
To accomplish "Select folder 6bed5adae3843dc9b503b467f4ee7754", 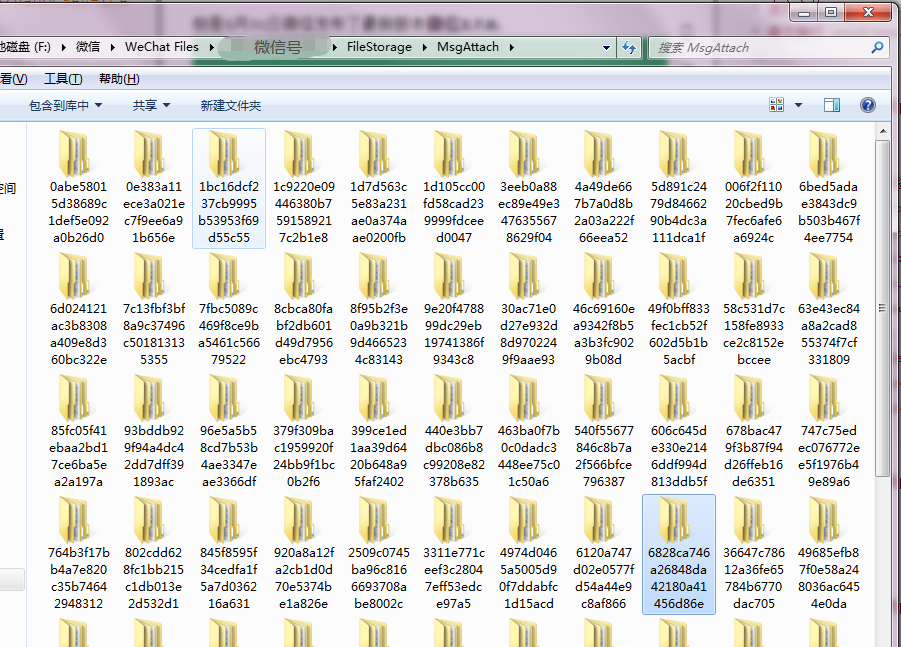I will [x=829, y=188].
